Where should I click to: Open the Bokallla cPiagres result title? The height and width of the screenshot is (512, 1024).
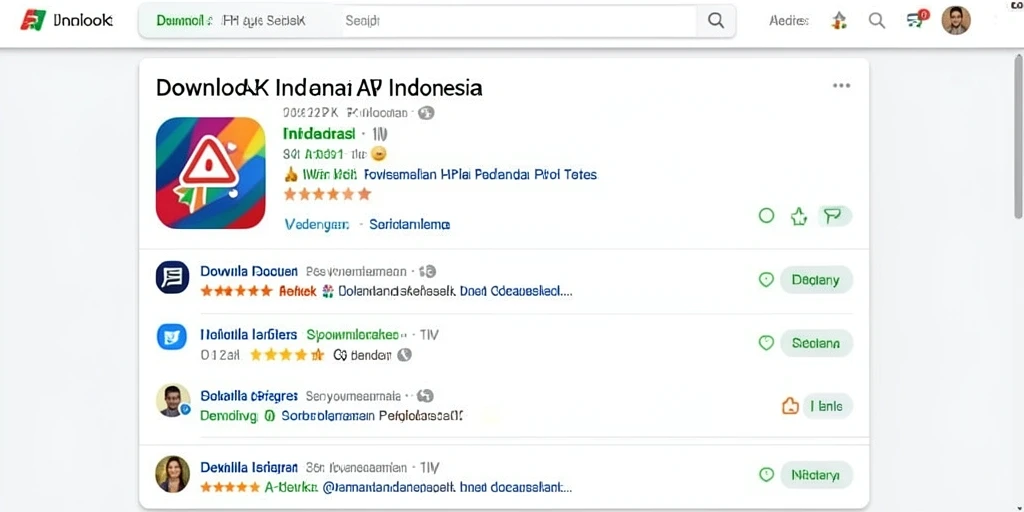click(249, 396)
